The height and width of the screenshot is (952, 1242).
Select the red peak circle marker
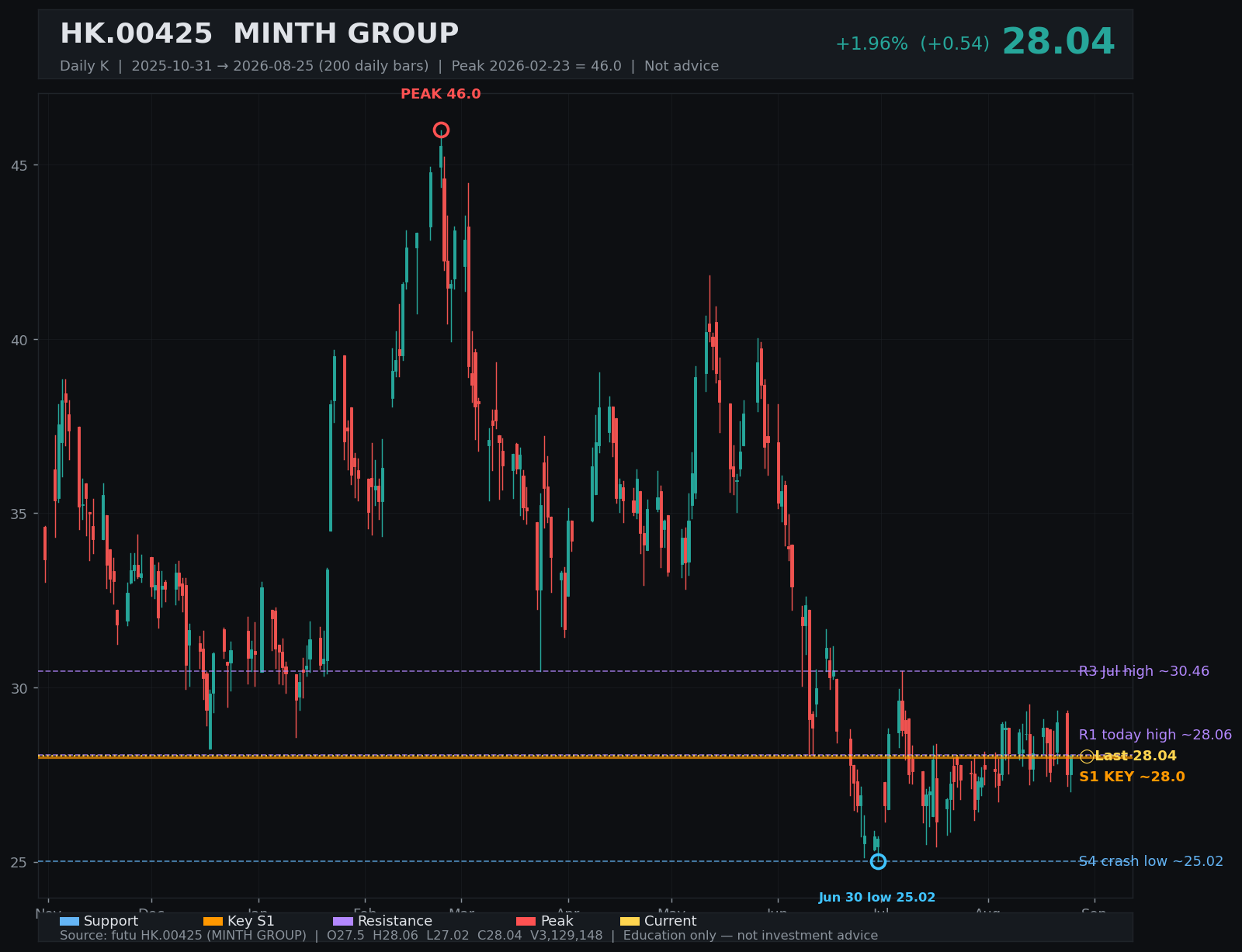point(441,130)
